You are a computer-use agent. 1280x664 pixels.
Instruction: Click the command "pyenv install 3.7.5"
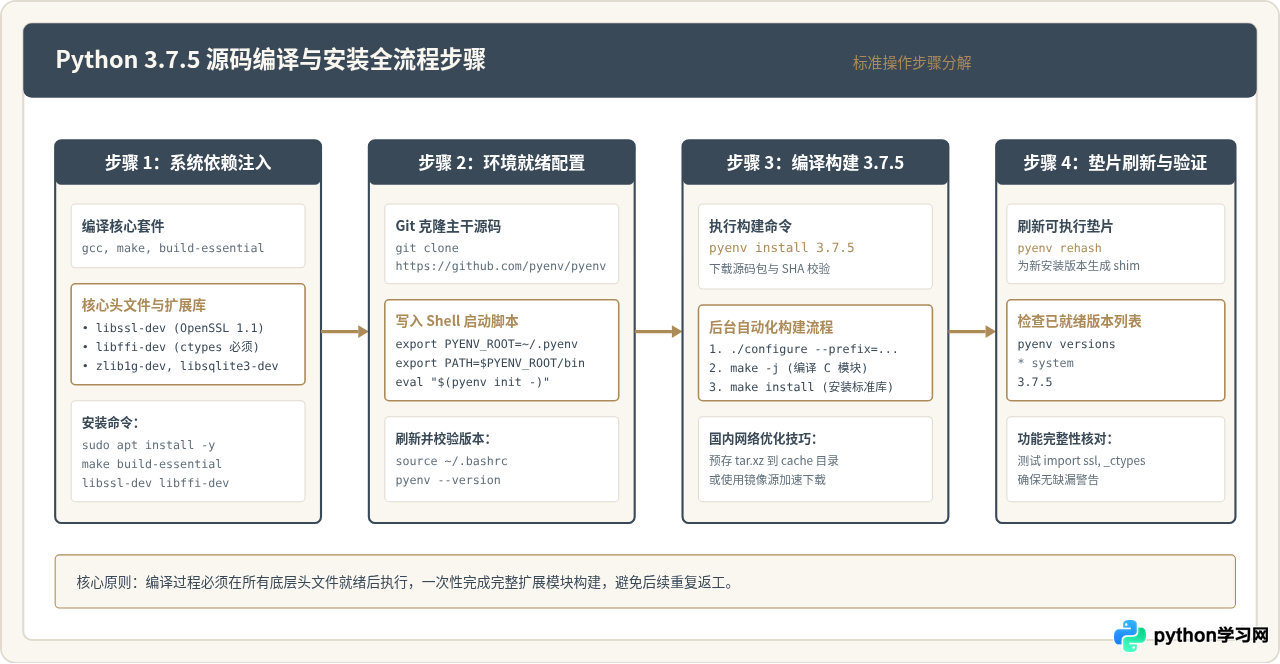782,248
